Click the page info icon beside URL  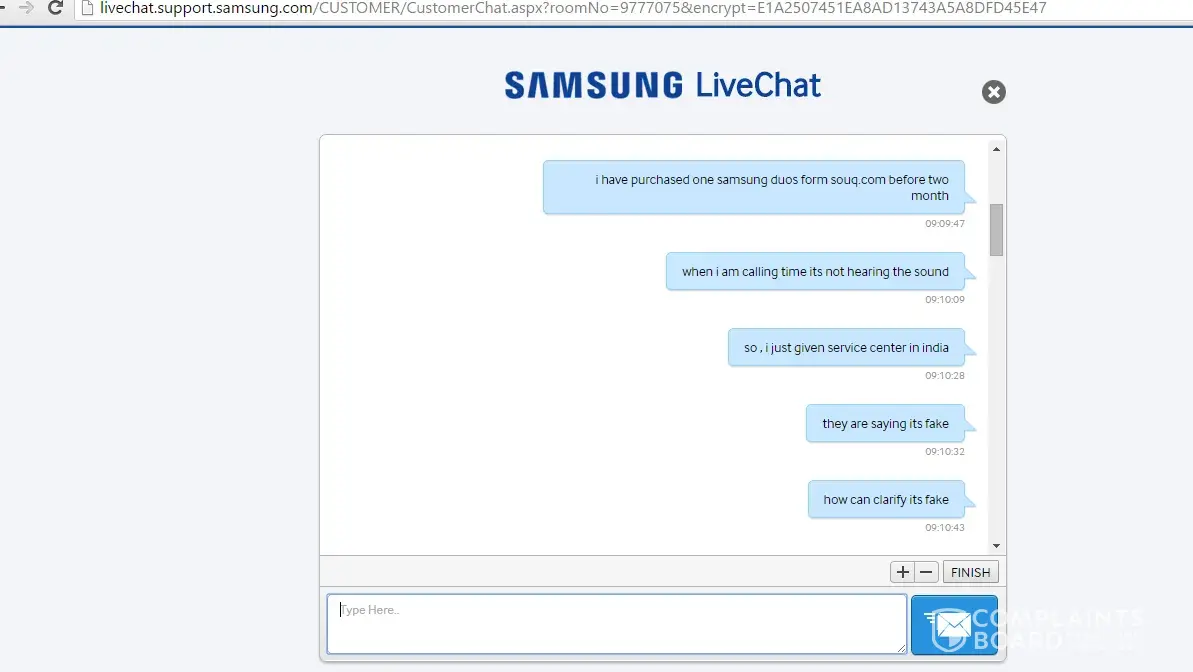pyautogui.click(x=87, y=8)
